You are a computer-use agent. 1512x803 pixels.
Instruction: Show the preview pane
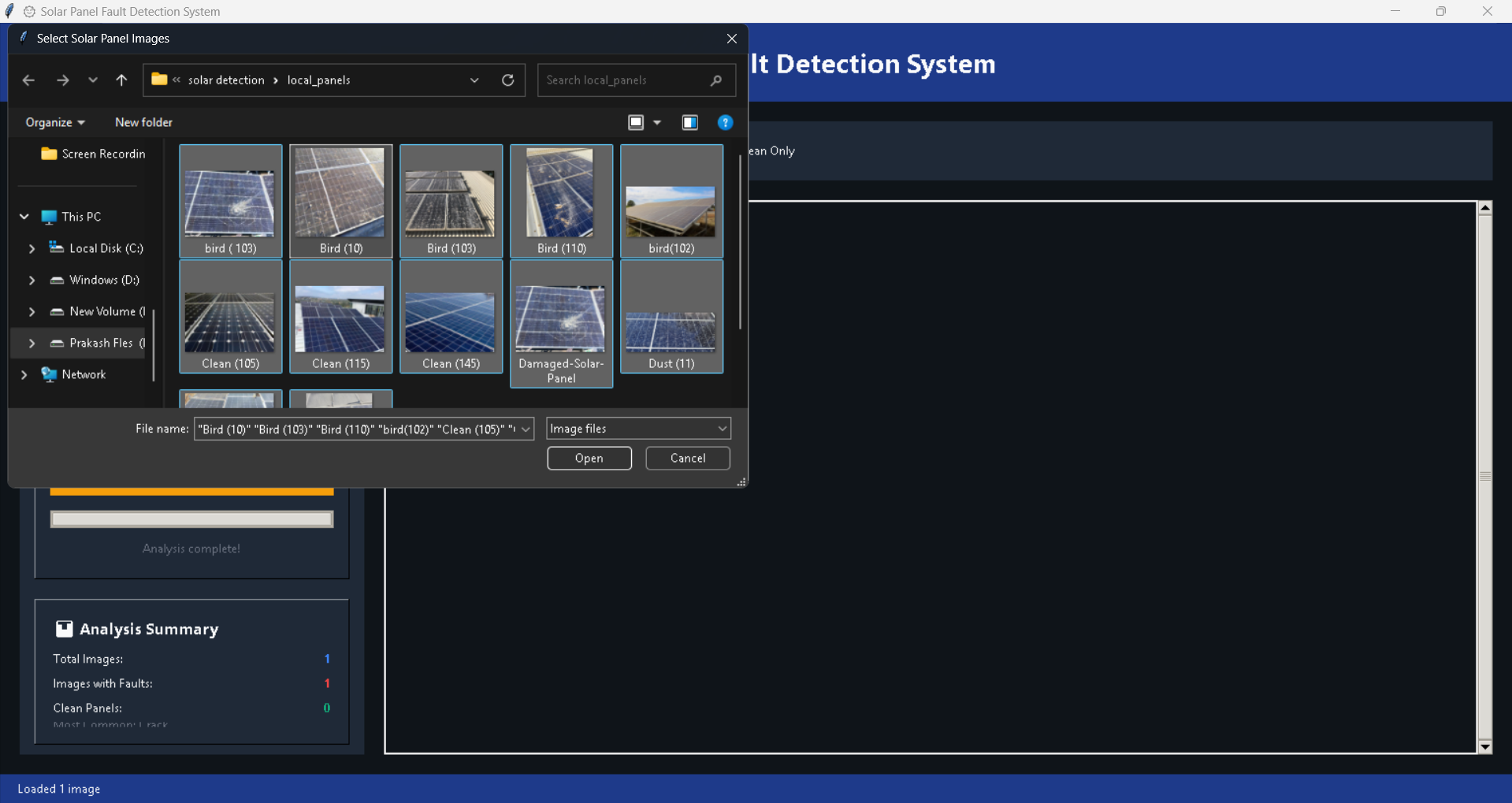690,122
